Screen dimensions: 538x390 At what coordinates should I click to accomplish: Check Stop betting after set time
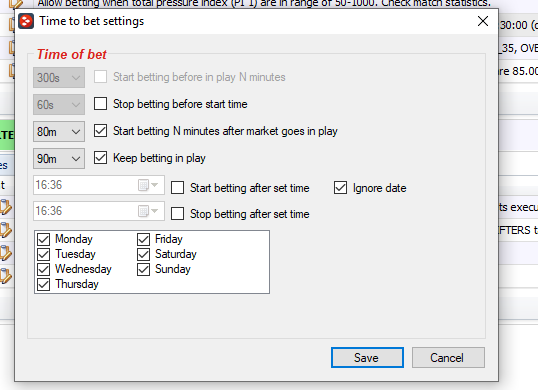[x=177, y=214]
